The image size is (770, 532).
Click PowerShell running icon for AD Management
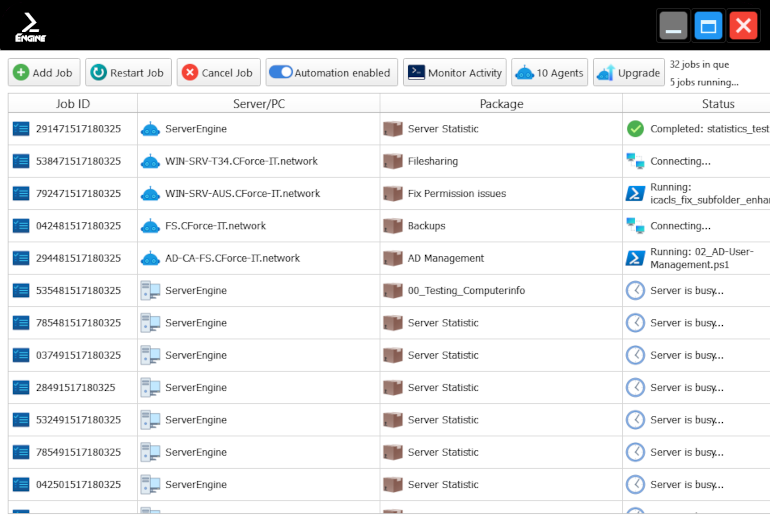[635, 258]
